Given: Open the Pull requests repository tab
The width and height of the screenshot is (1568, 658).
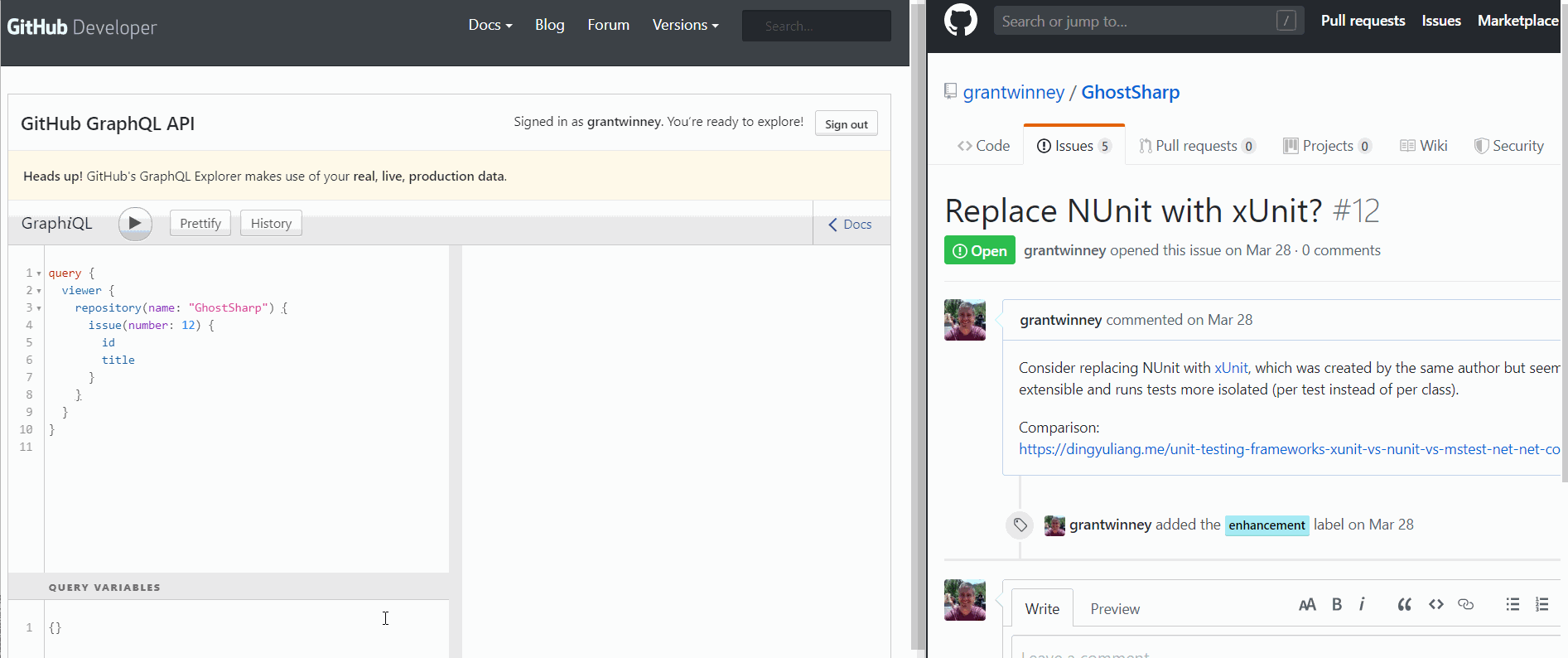Looking at the screenshot, I should pos(1196,146).
